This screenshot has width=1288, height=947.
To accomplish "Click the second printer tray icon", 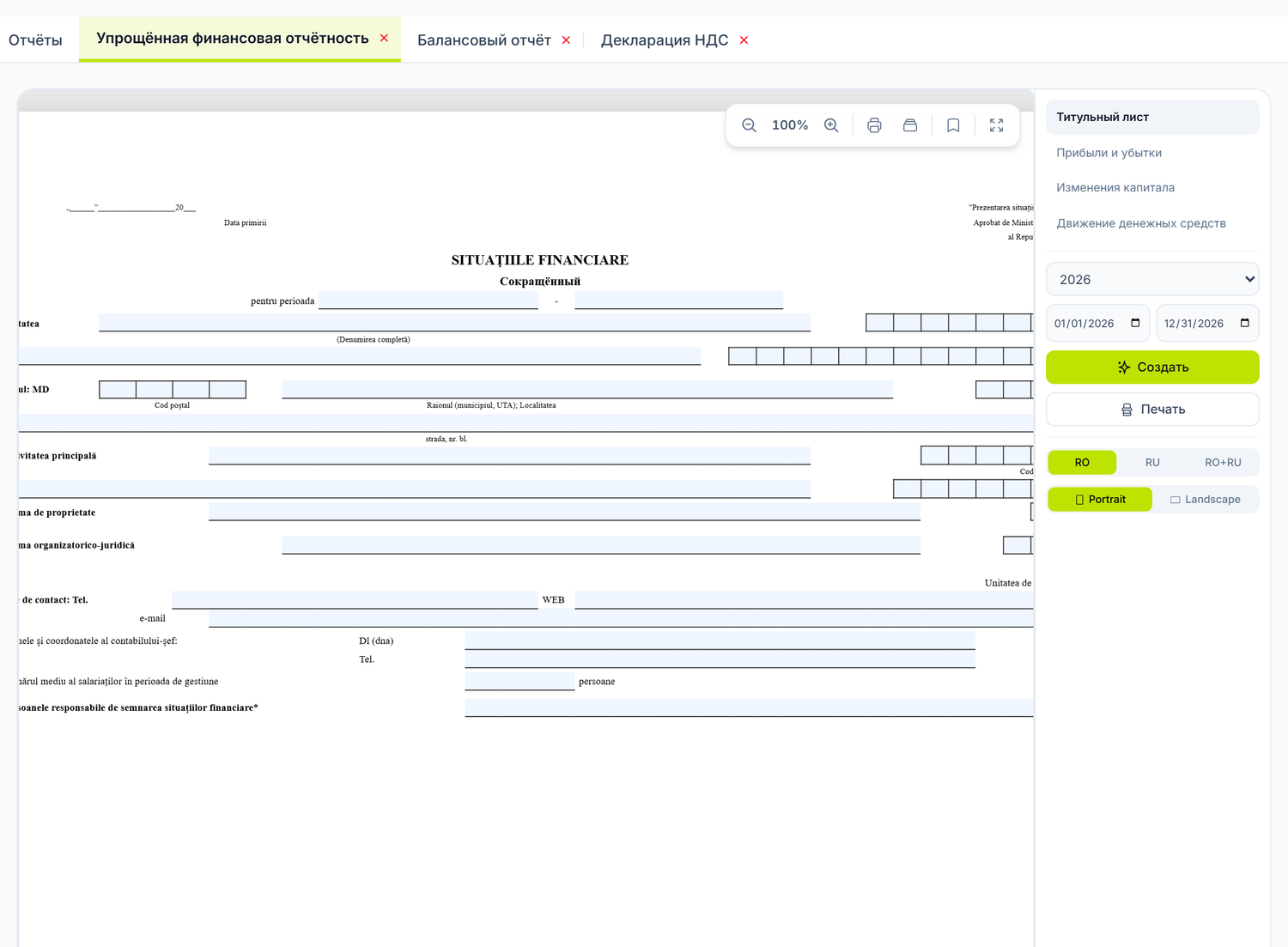I will click(910, 125).
